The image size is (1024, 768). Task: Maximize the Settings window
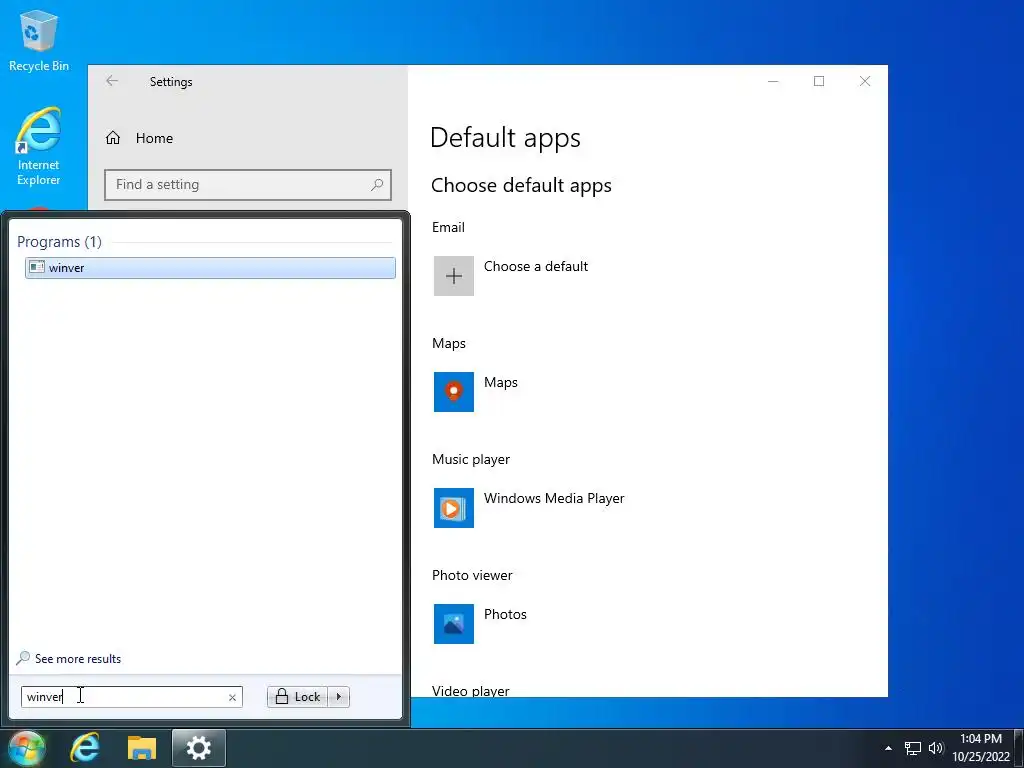pos(819,81)
